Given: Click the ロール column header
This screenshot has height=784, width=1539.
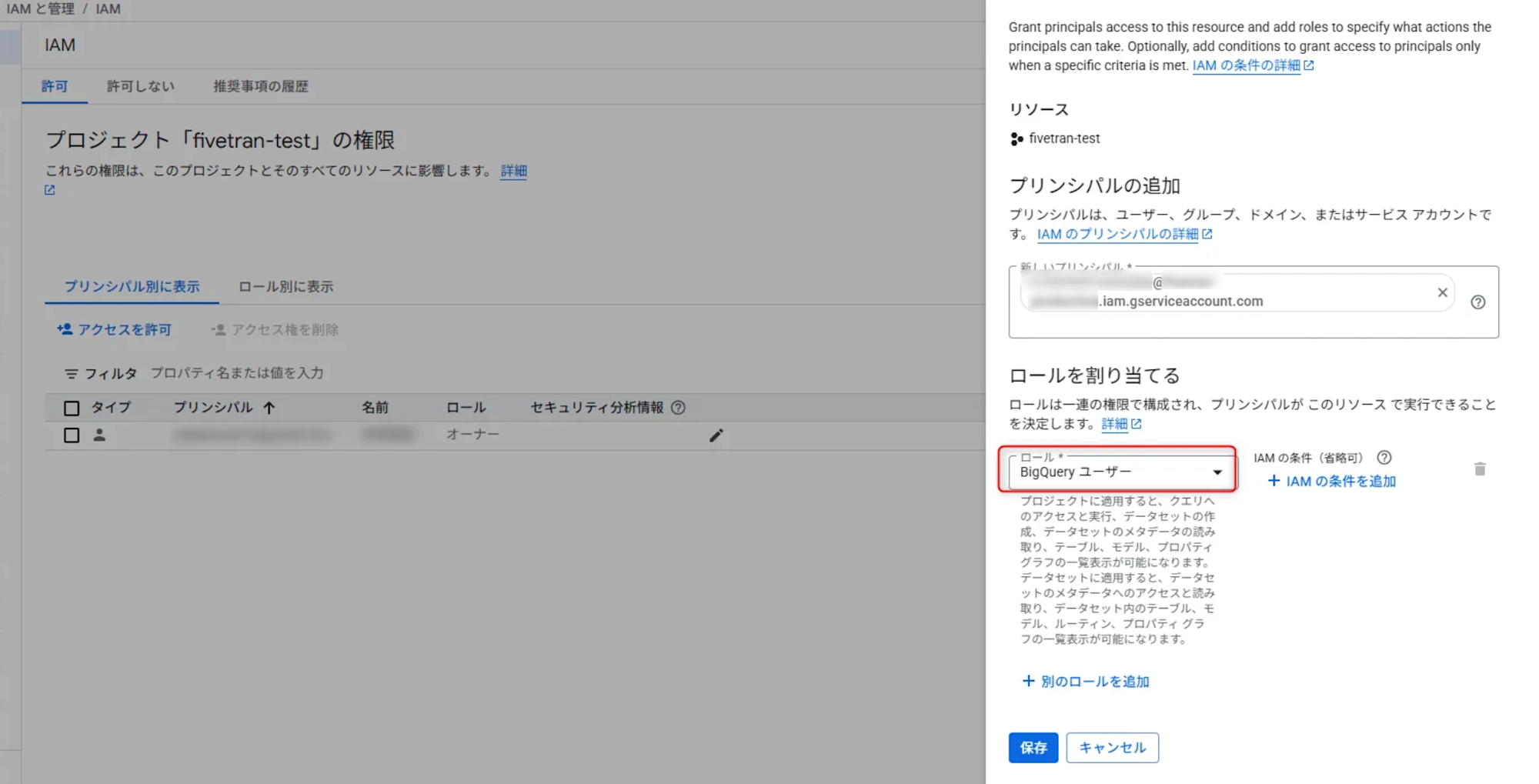Looking at the screenshot, I should [x=466, y=407].
